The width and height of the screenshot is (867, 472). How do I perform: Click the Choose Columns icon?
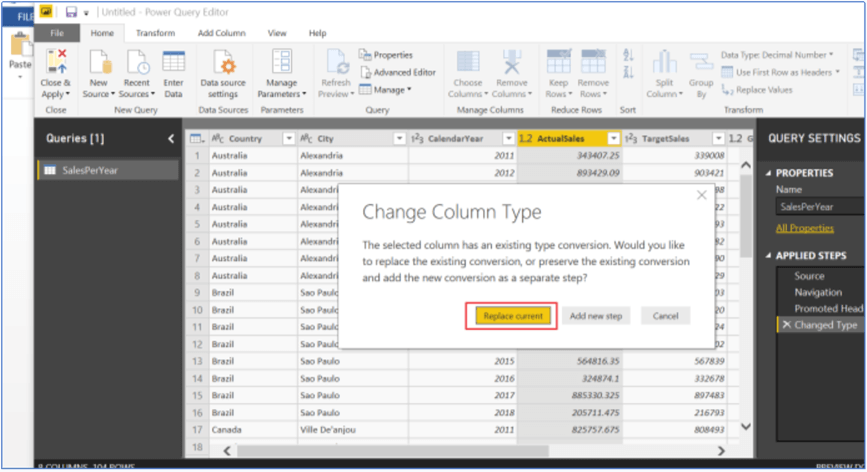click(467, 63)
